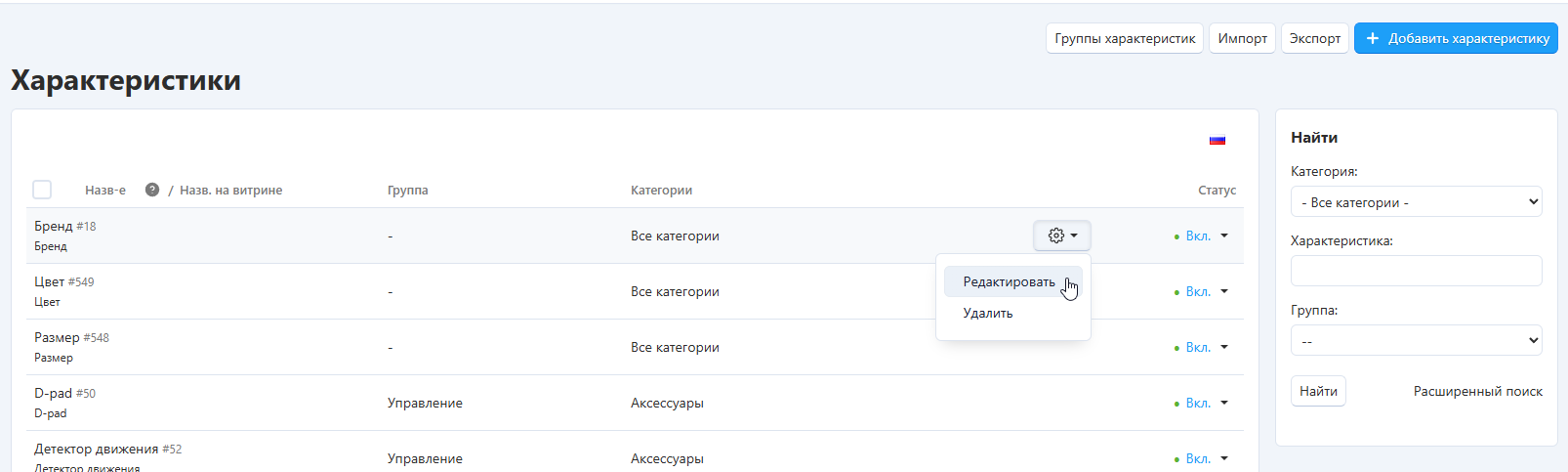The image size is (1568, 472).
Task: Toggle the select-all checkbox in table header
Action: (42, 190)
